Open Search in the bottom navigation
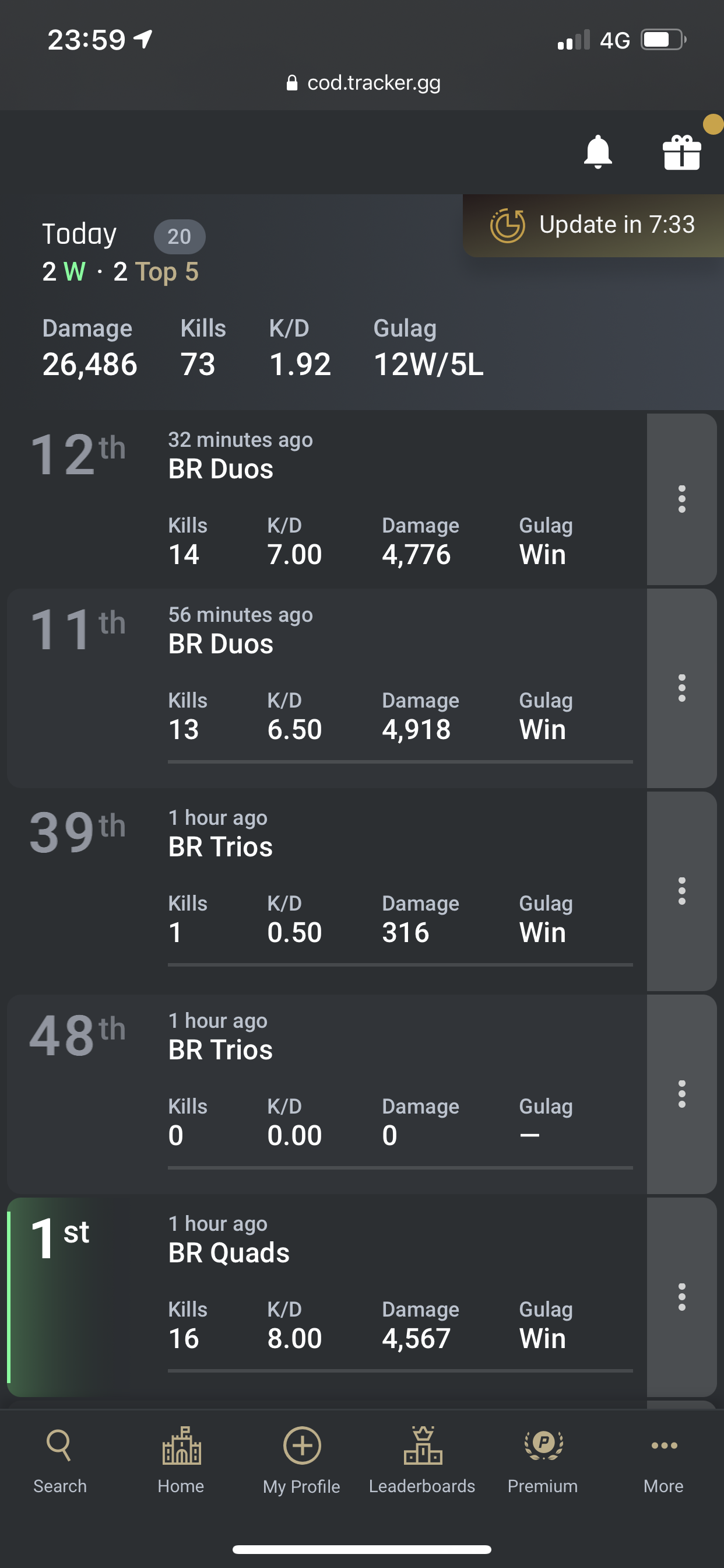Image resolution: width=724 pixels, height=1568 pixels. click(x=59, y=1461)
